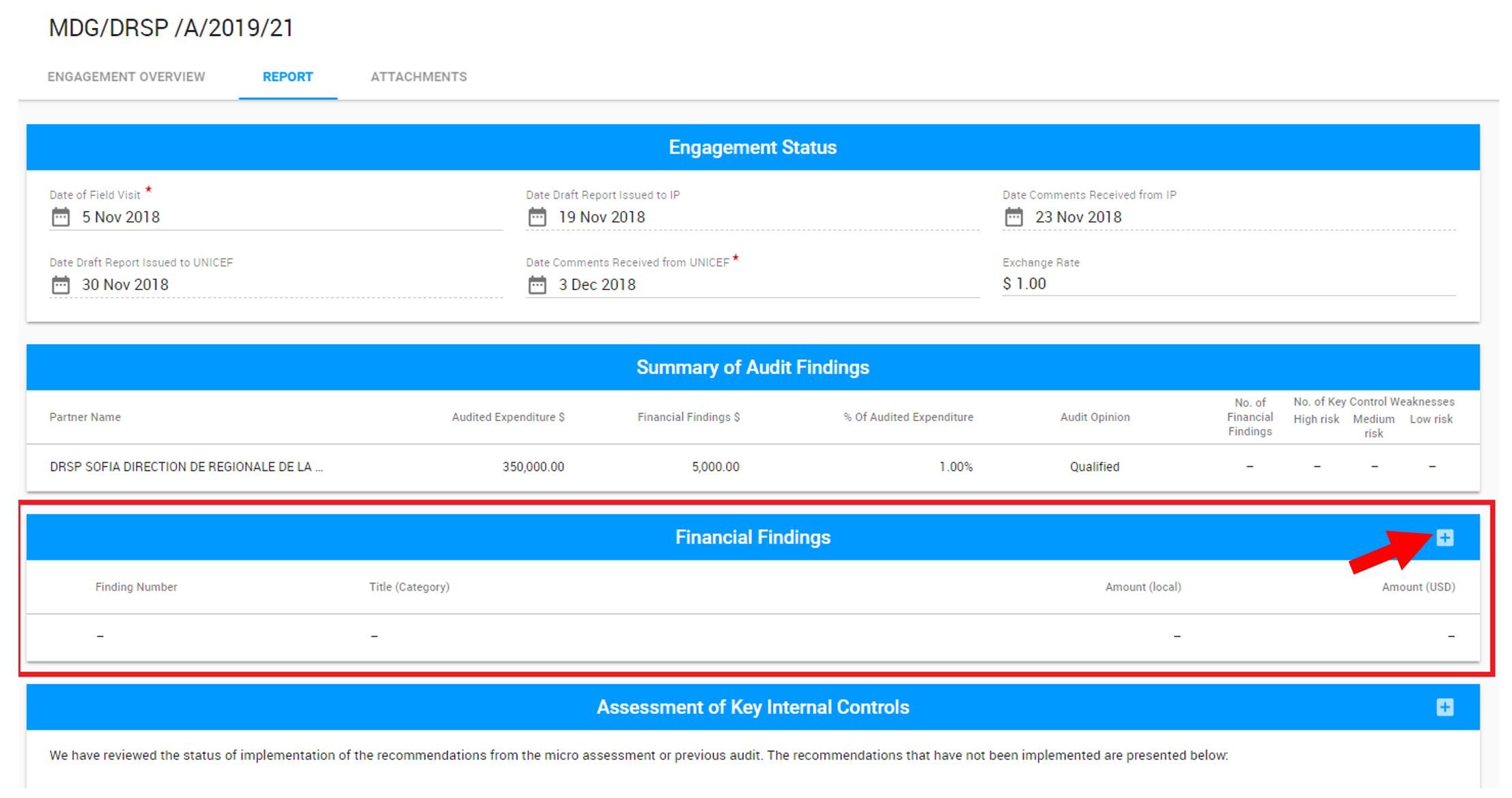Open the calendar for Date Comments Received from UNICEF
Screen dimensions: 1512x798
click(537, 285)
